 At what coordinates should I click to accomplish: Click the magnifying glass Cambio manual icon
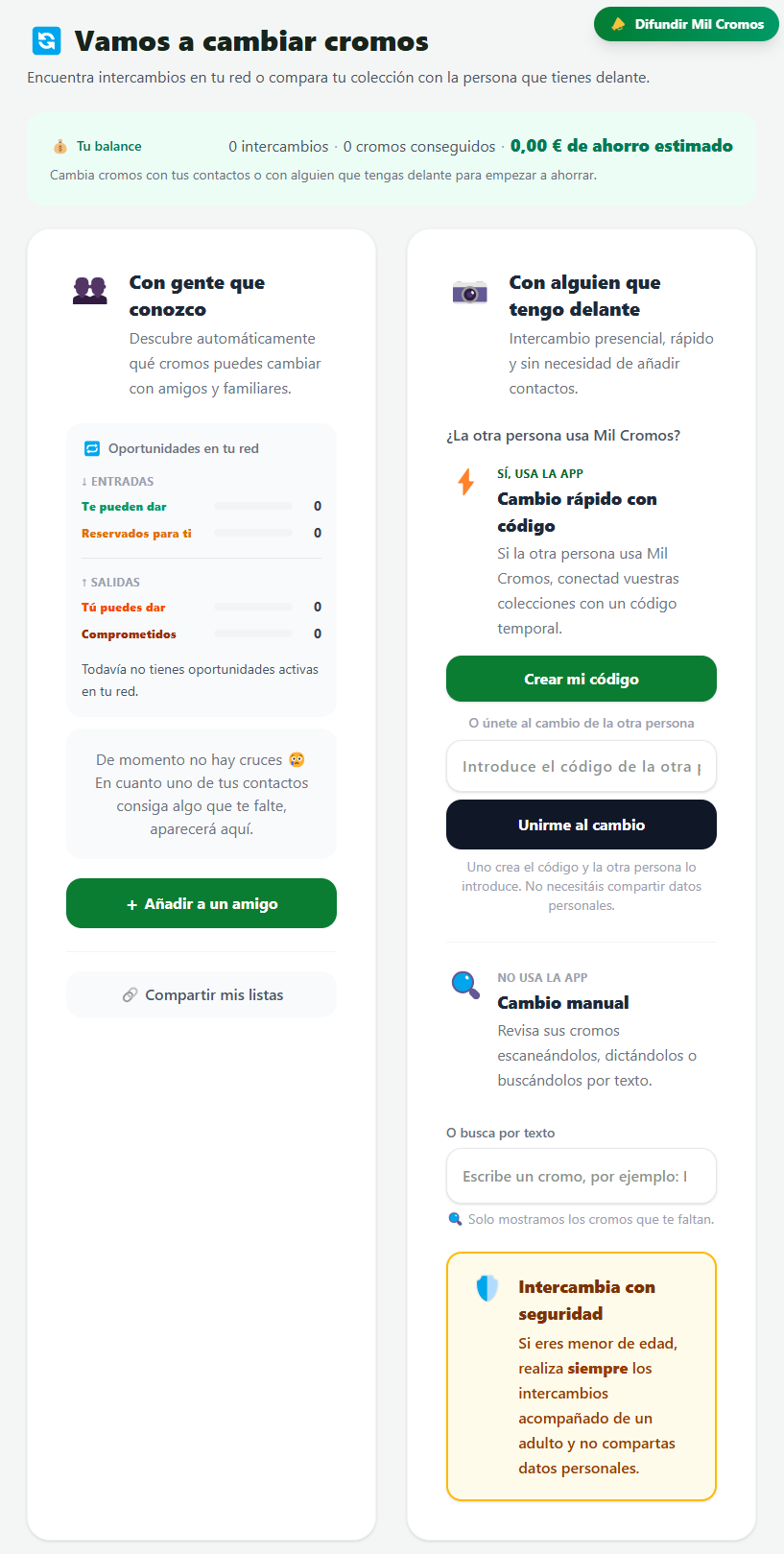point(465,985)
